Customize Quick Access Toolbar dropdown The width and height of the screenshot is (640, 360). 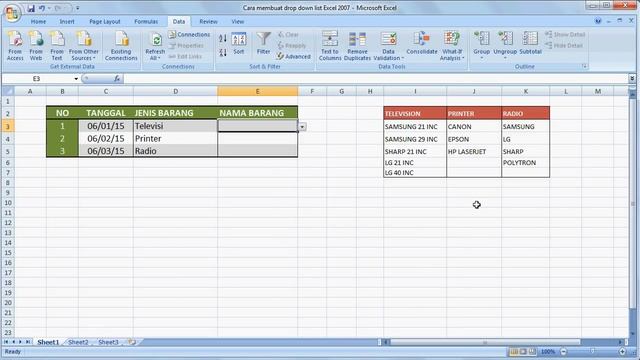(x=78, y=8)
